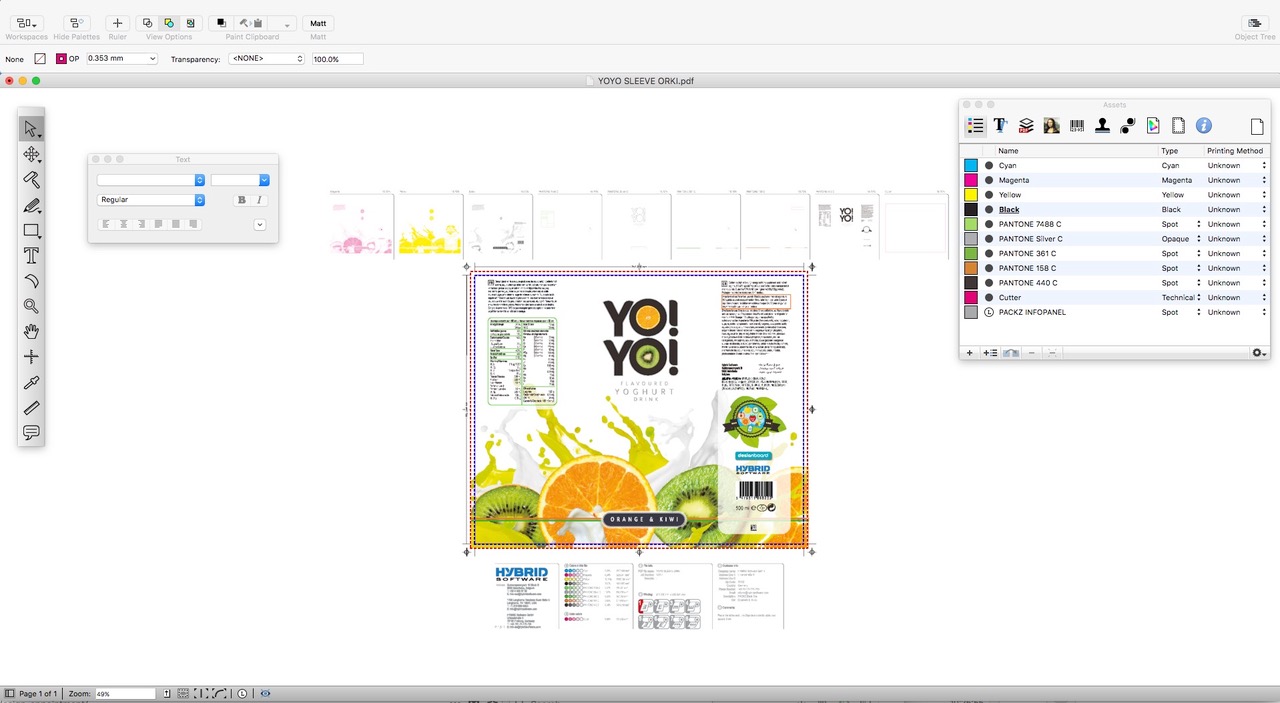Select the crosshair guide tool
The image size is (1280, 703).
click(x=31, y=357)
